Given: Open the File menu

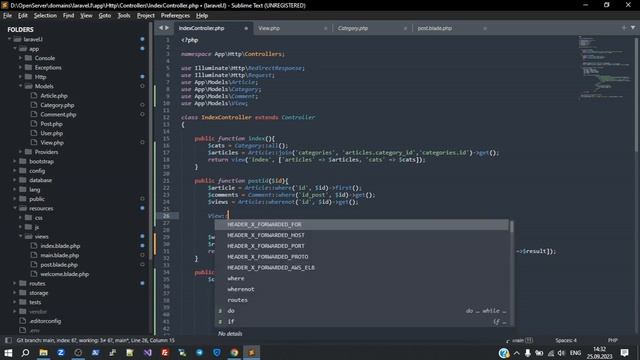Looking at the screenshot, I should [x=7, y=16].
